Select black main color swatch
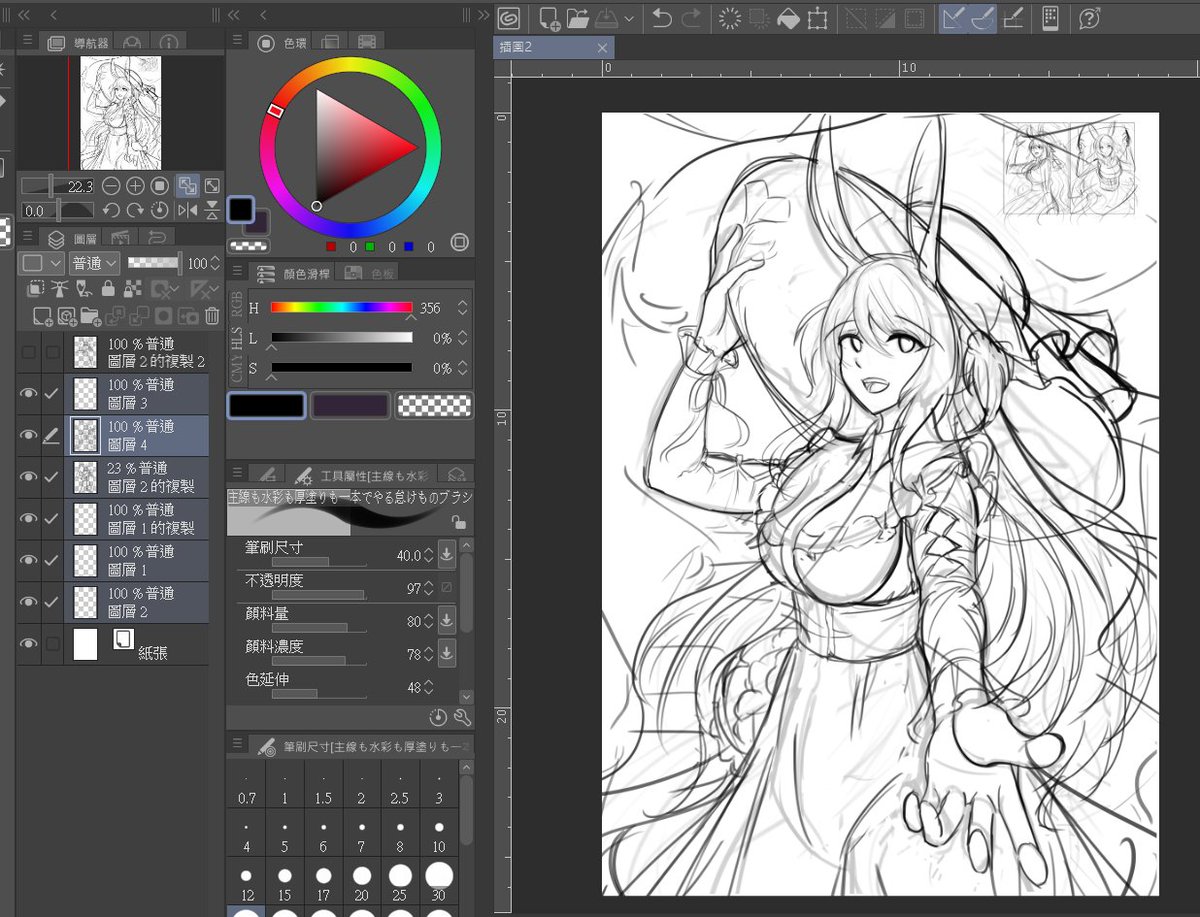Viewport: 1200px width, 917px height. (266, 405)
